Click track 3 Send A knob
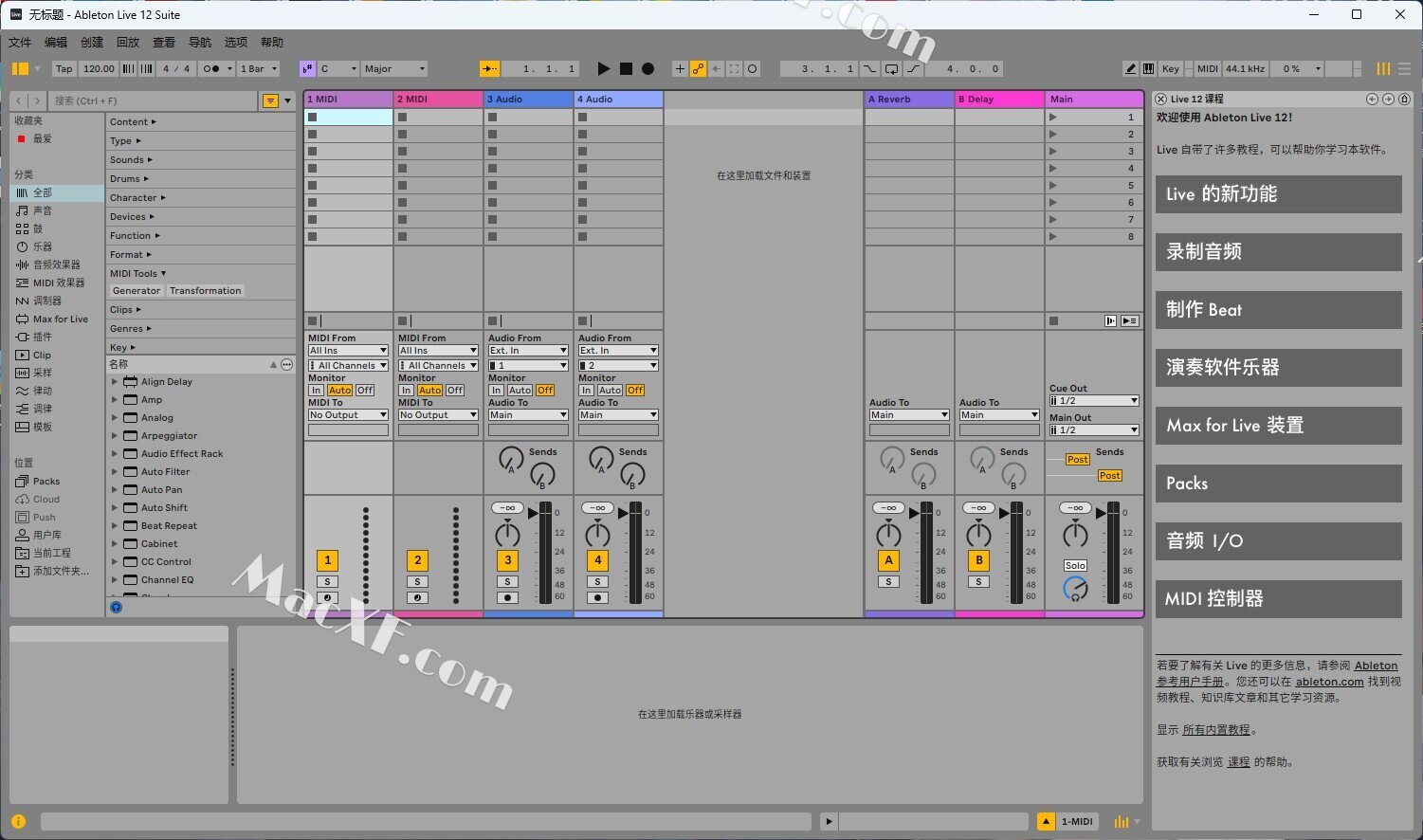The image size is (1423, 840). tap(511, 460)
